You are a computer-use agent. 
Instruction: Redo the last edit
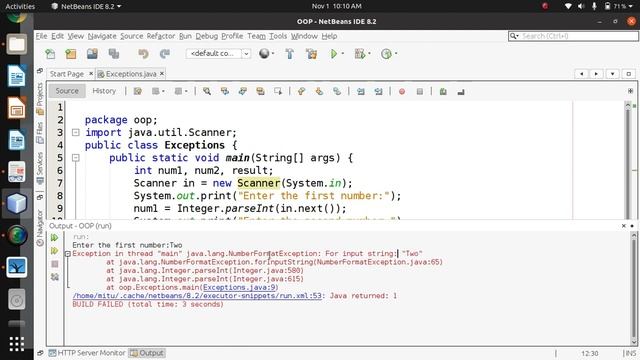(x=164, y=54)
